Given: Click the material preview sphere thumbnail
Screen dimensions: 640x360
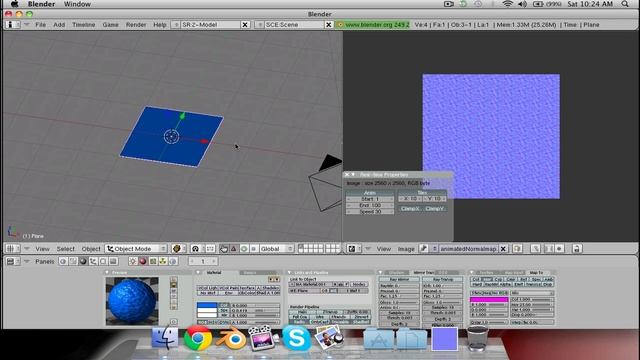Looking at the screenshot, I should [x=132, y=301].
